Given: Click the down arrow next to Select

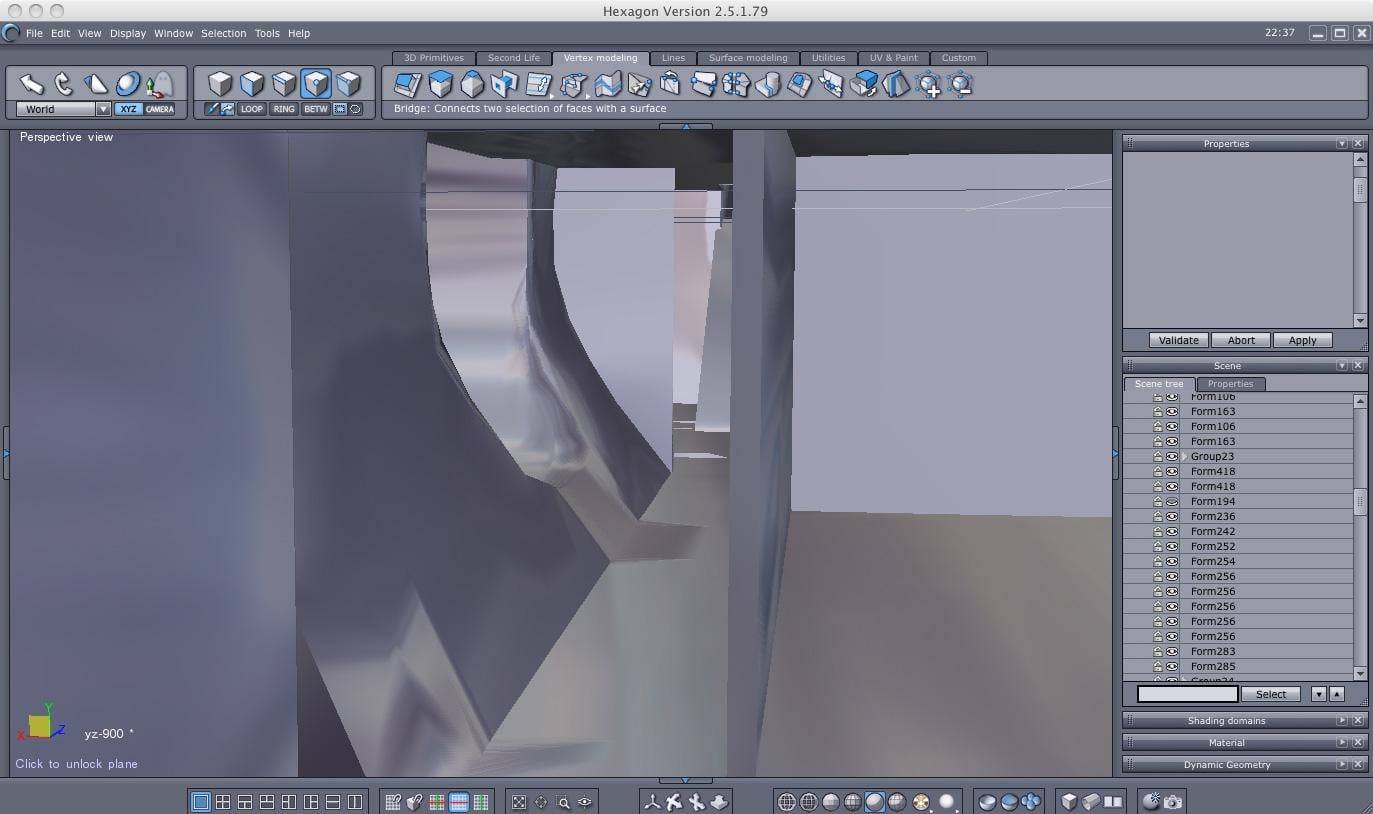Looking at the screenshot, I should coord(1319,694).
